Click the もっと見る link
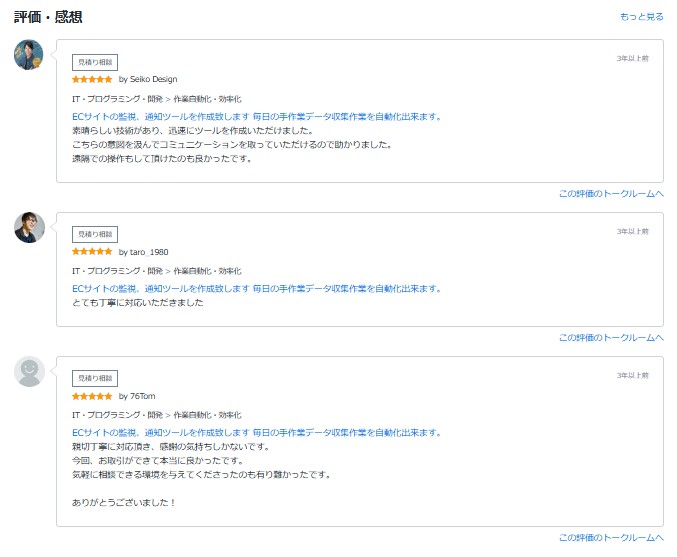Viewport: 677px width, 557px height. point(641,17)
